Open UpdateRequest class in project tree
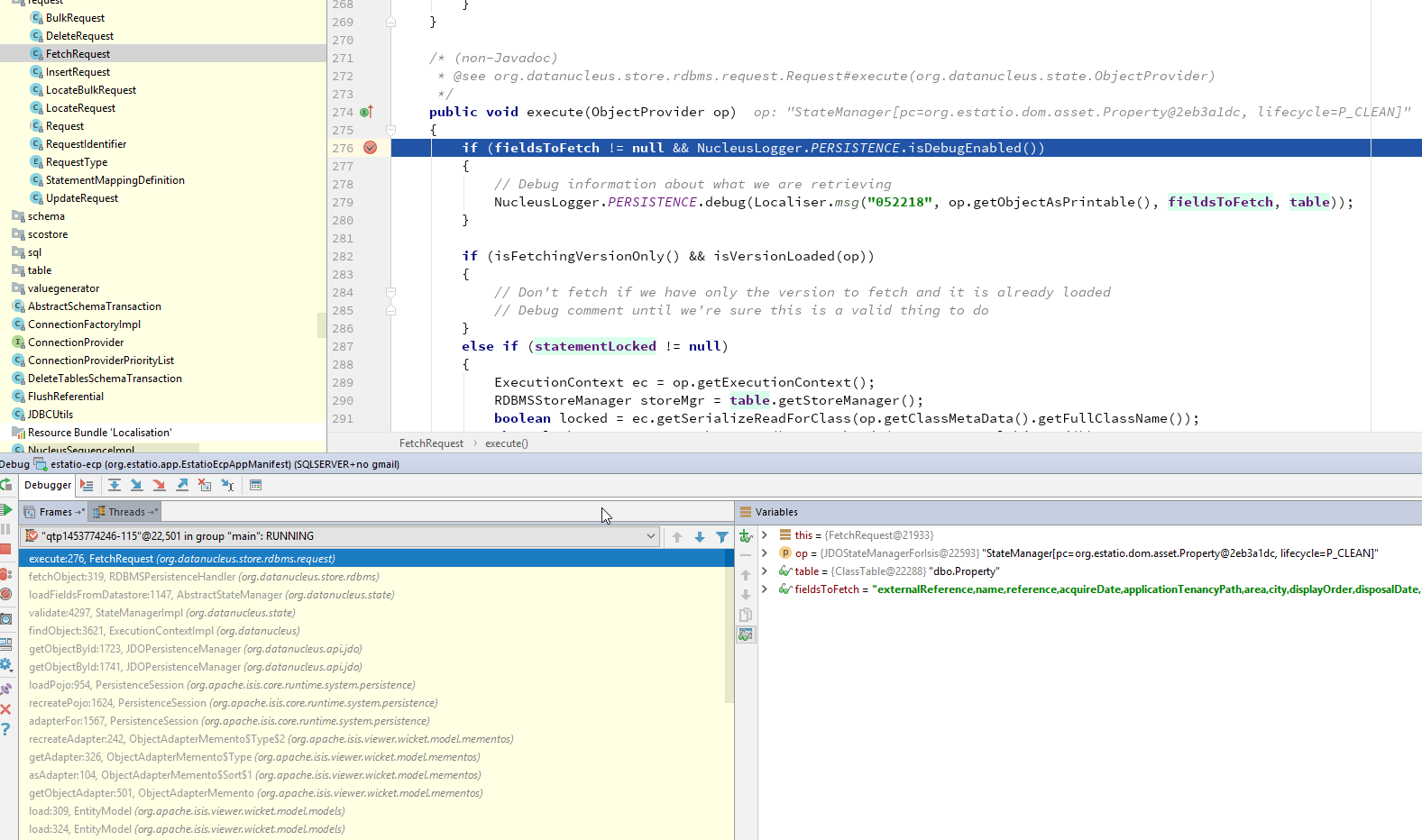The width and height of the screenshot is (1422, 840). tap(81, 198)
